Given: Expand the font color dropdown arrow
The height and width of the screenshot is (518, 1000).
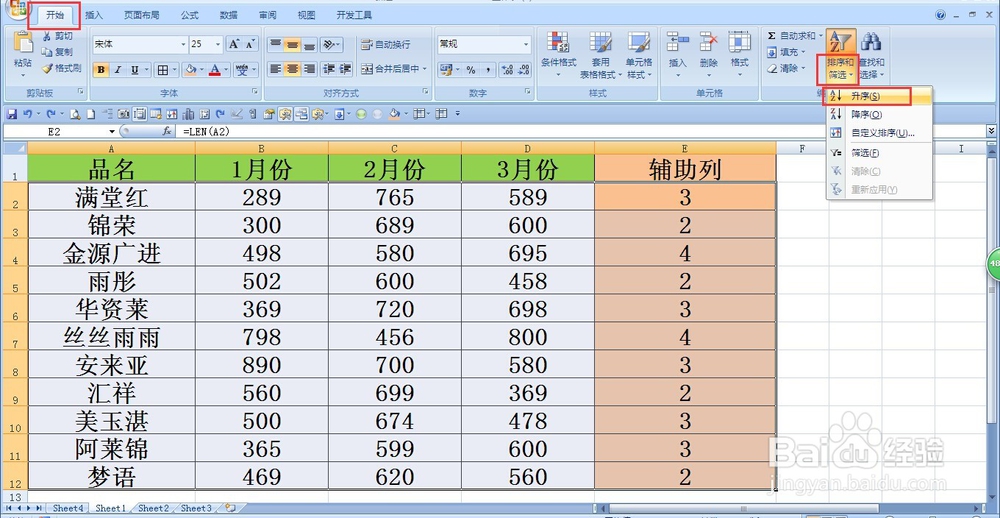Looking at the screenshot, I should point(226,70).
